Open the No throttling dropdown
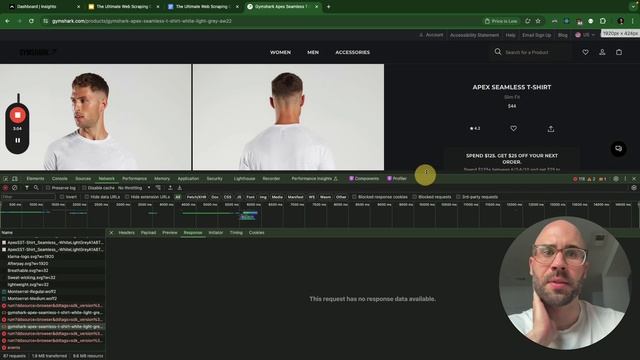 134,188
